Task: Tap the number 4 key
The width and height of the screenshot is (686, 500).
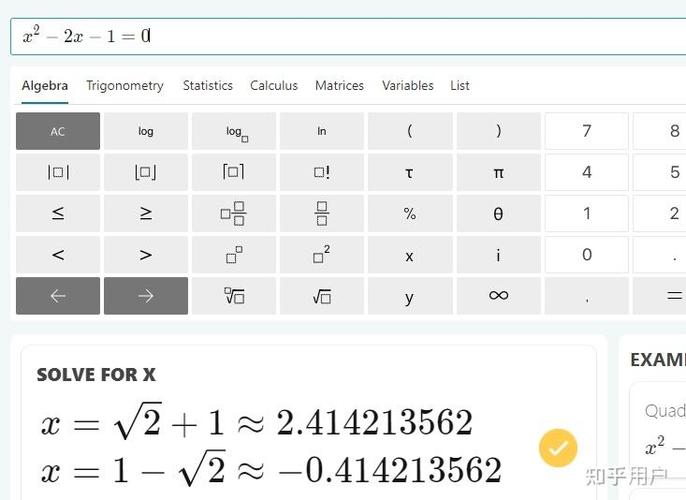Action: click(587, 172)
